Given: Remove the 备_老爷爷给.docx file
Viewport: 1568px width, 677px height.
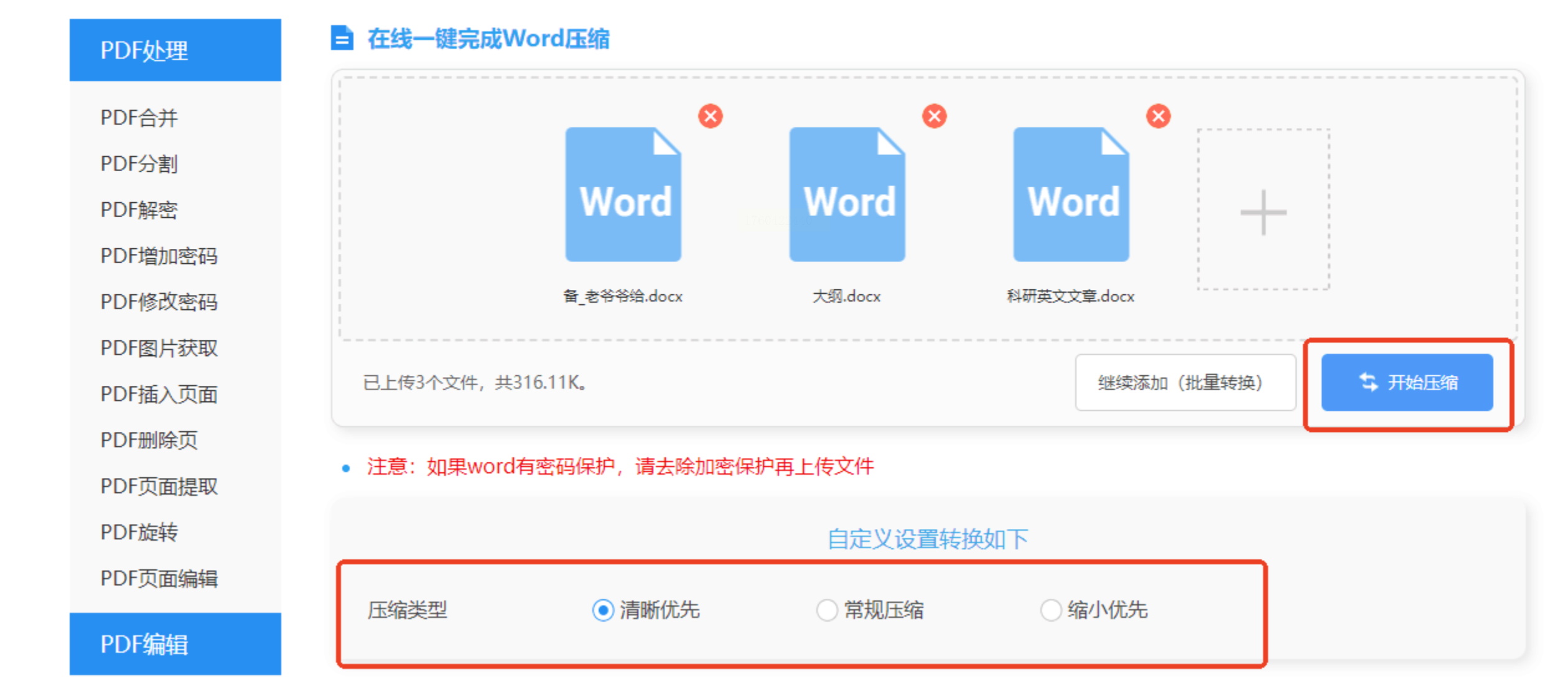Looking at the screenshot, I should coord(710,116).
